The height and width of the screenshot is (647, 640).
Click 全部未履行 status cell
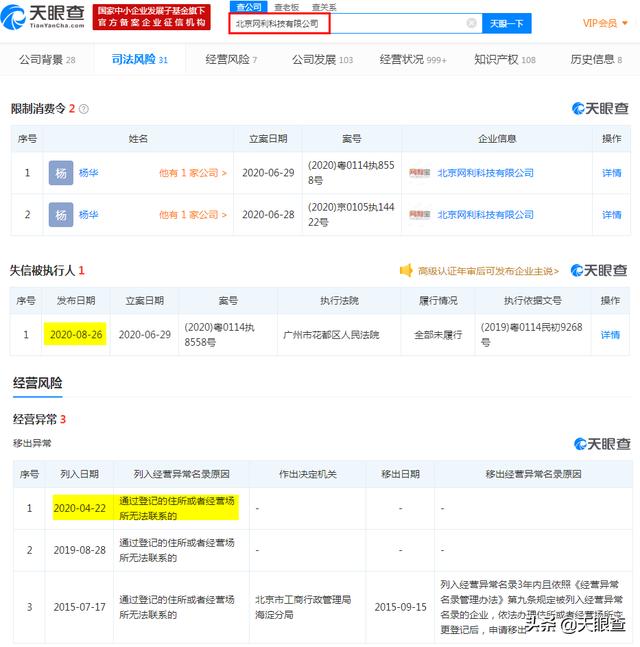click(x=438, y=335)
